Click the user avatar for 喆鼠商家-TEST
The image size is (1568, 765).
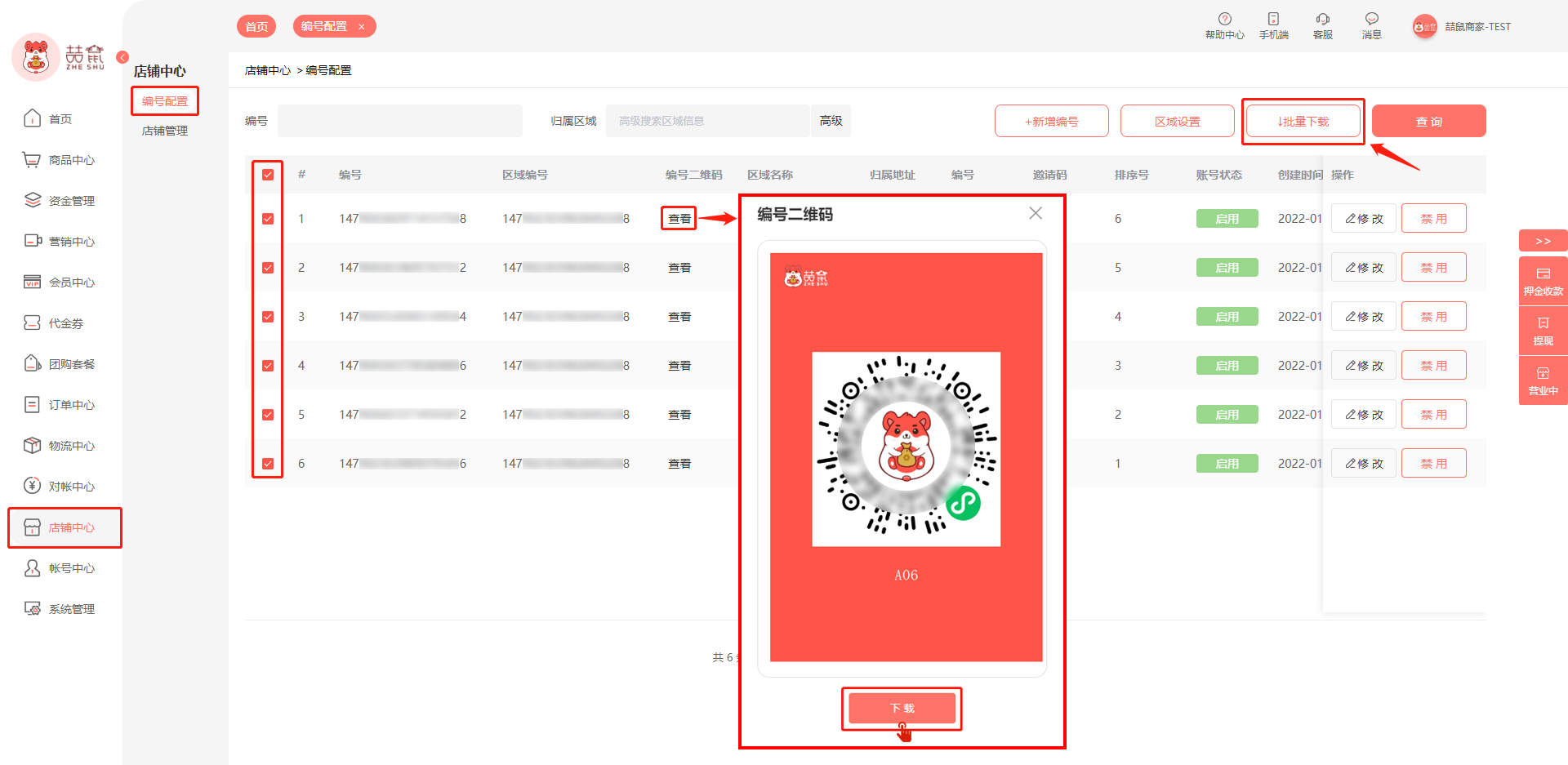[1424, 27]
